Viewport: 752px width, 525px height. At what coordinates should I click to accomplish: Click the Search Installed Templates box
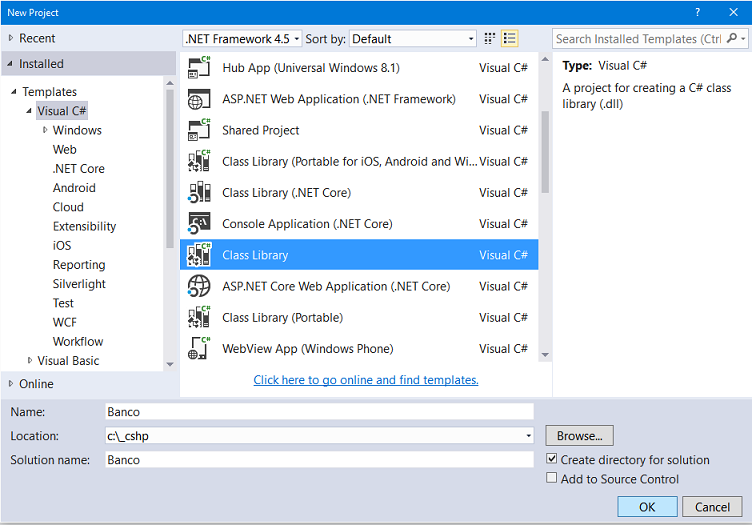[639, 38]
